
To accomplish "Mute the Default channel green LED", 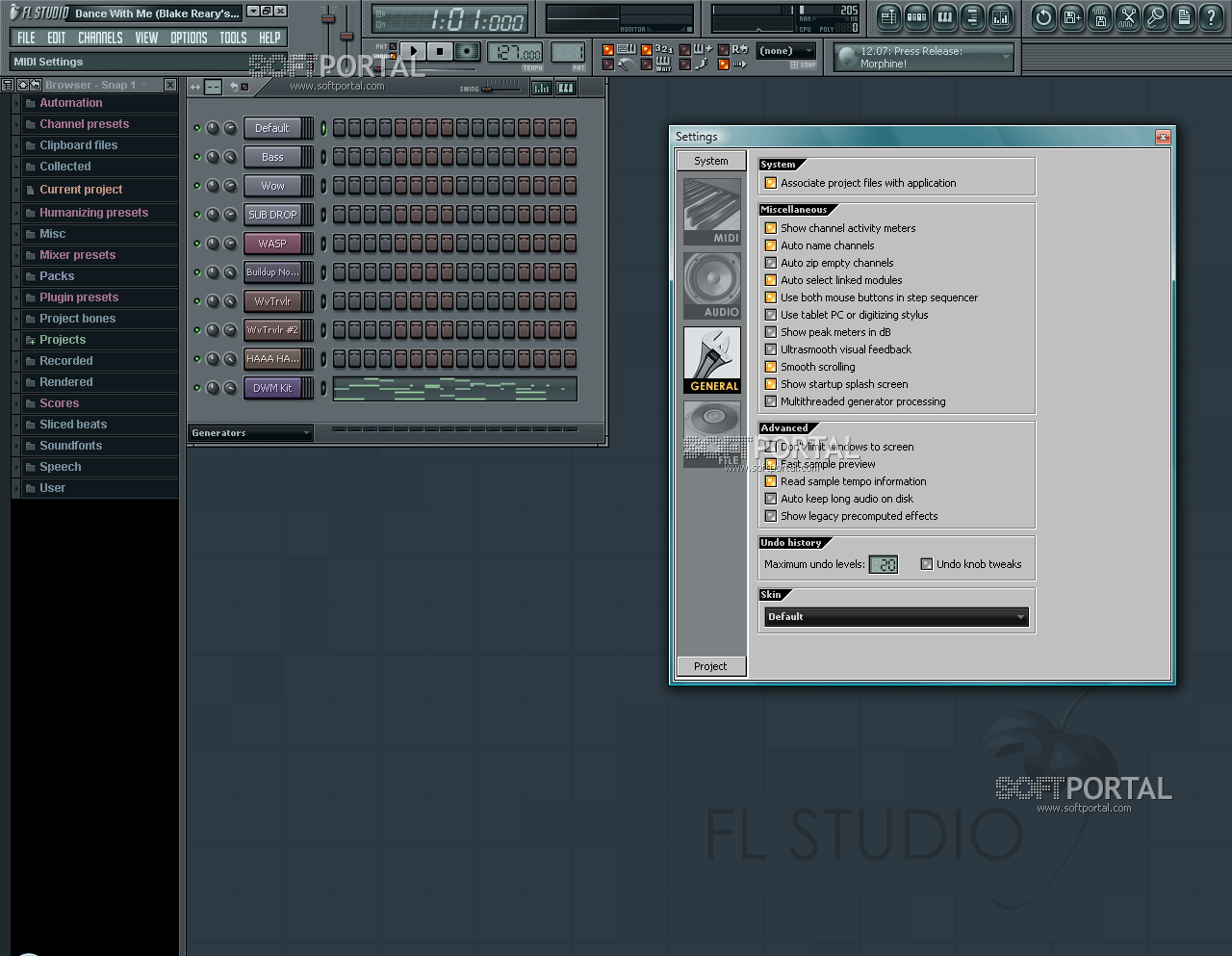I will [x=197, y=128].
